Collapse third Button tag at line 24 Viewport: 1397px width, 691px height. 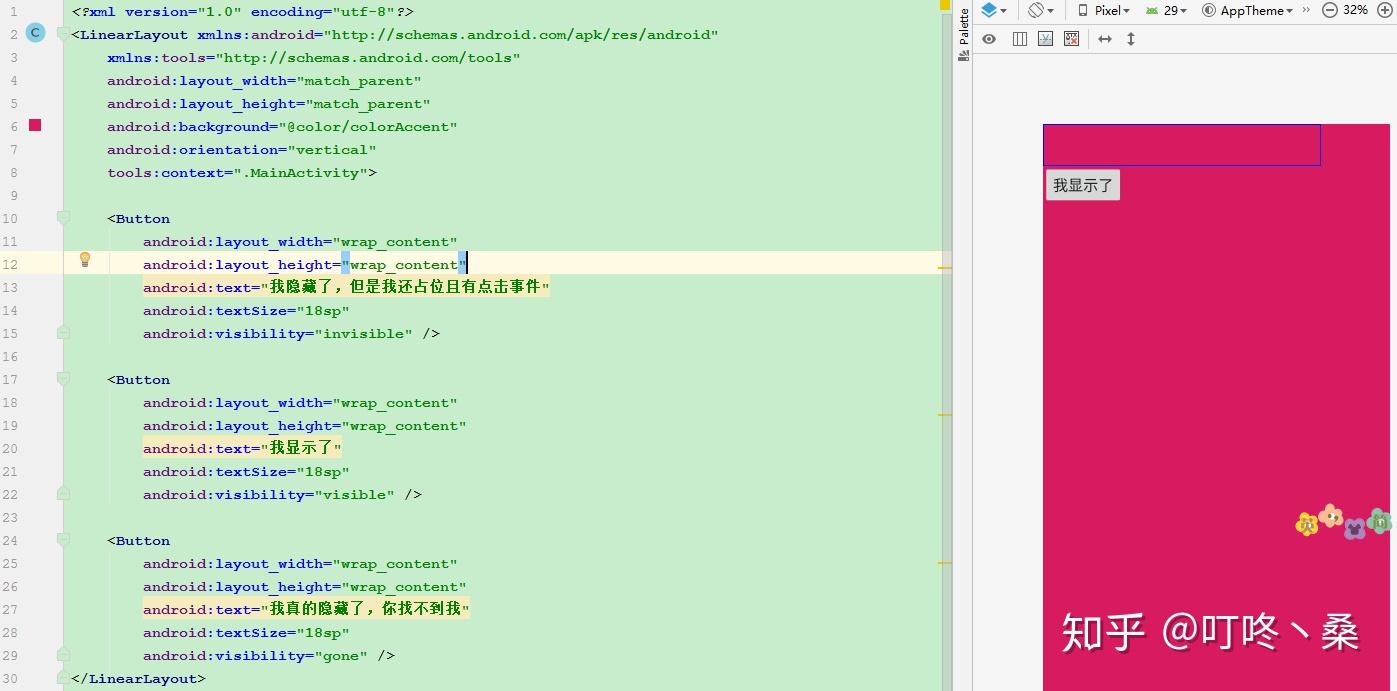(x=64, y=540)
